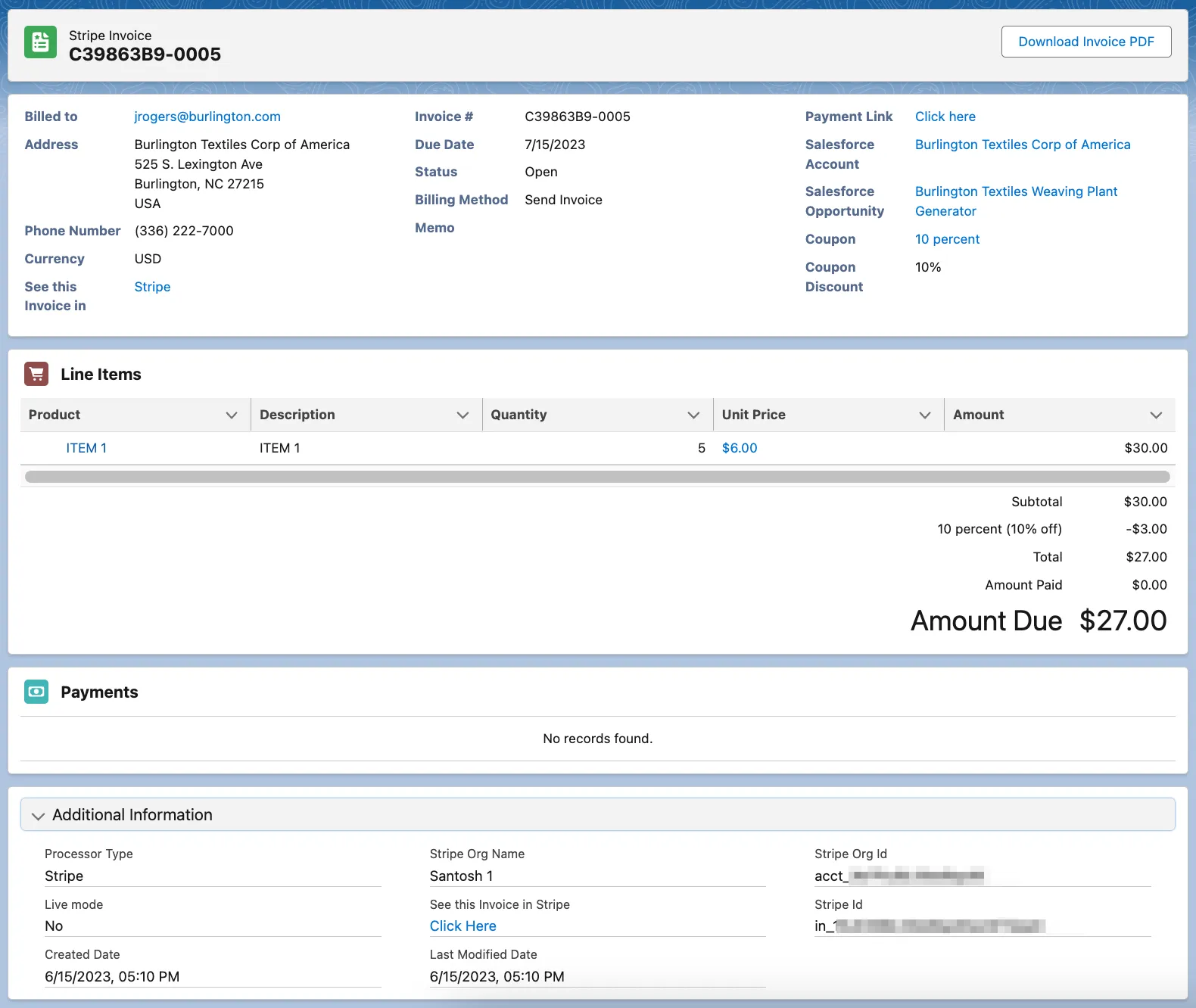
Task: Click the $30.00 amount in ITEM 1 row
Action: click(1146, 448)
